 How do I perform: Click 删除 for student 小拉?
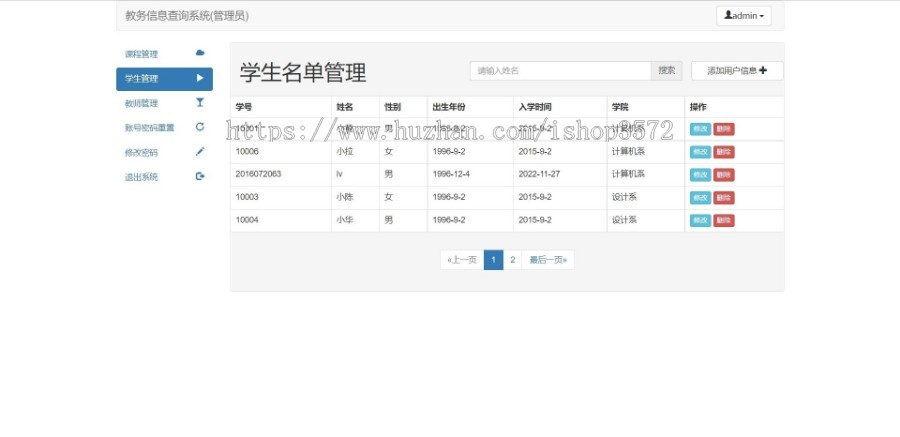pos(724,152)
